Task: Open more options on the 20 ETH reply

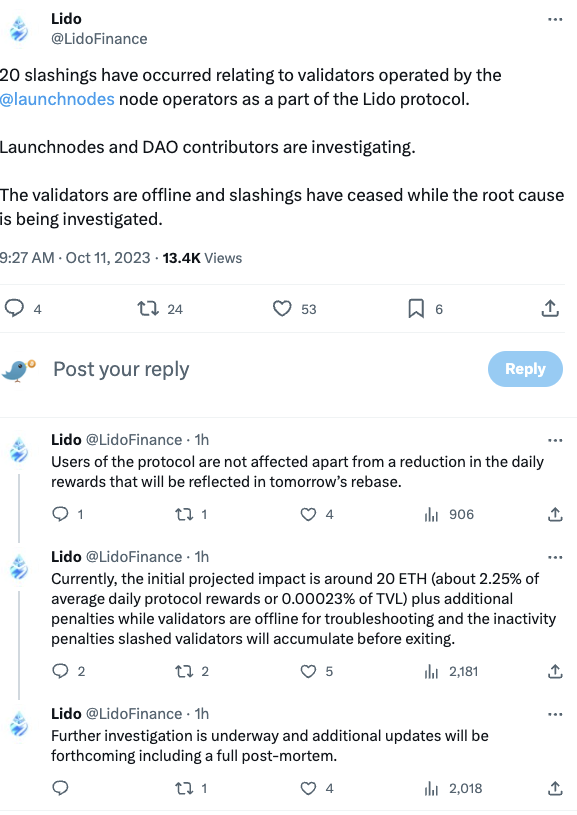Action: (555, 557)
